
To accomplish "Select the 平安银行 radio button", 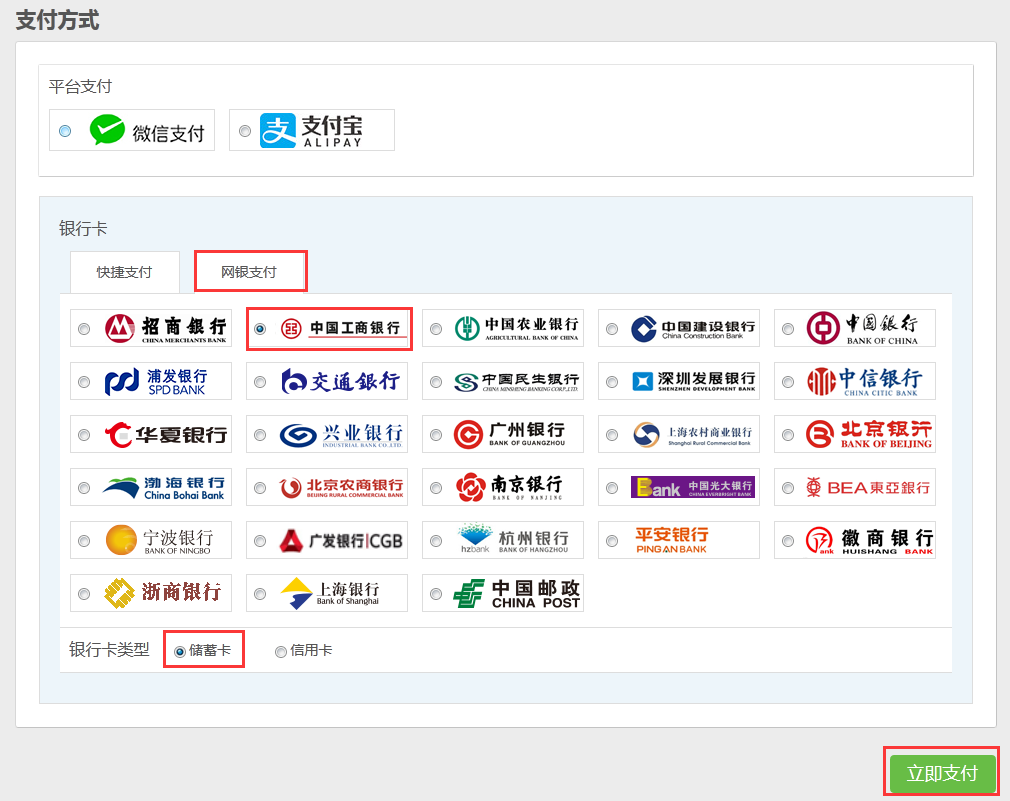I will tap(612, 541).
